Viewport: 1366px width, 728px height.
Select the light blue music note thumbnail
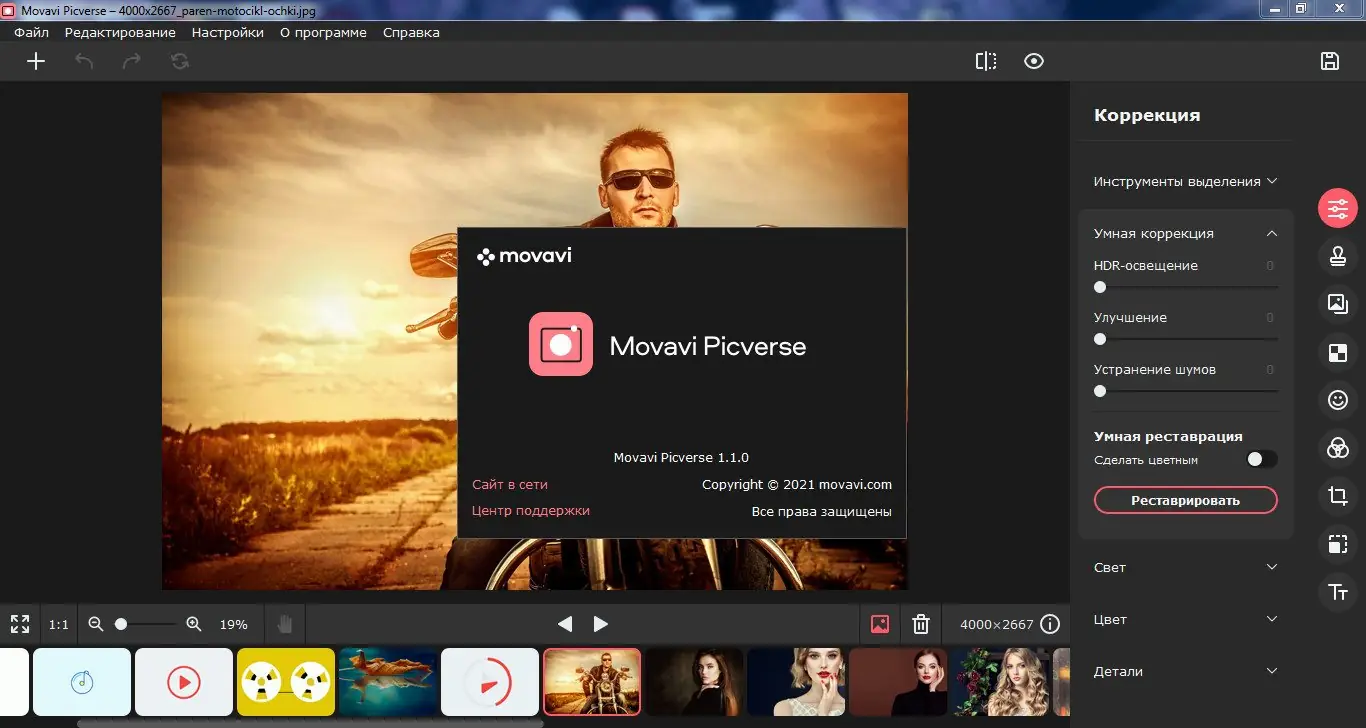(82, 682)
